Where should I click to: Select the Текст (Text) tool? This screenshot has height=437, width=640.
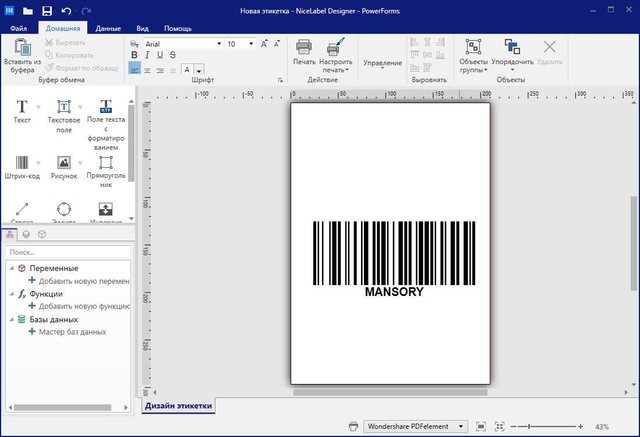21,109
